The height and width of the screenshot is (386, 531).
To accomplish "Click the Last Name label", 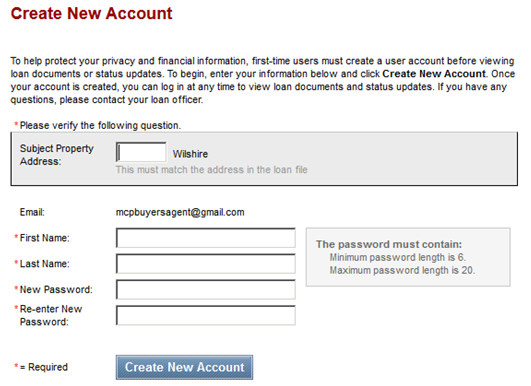I will point(44,264).
